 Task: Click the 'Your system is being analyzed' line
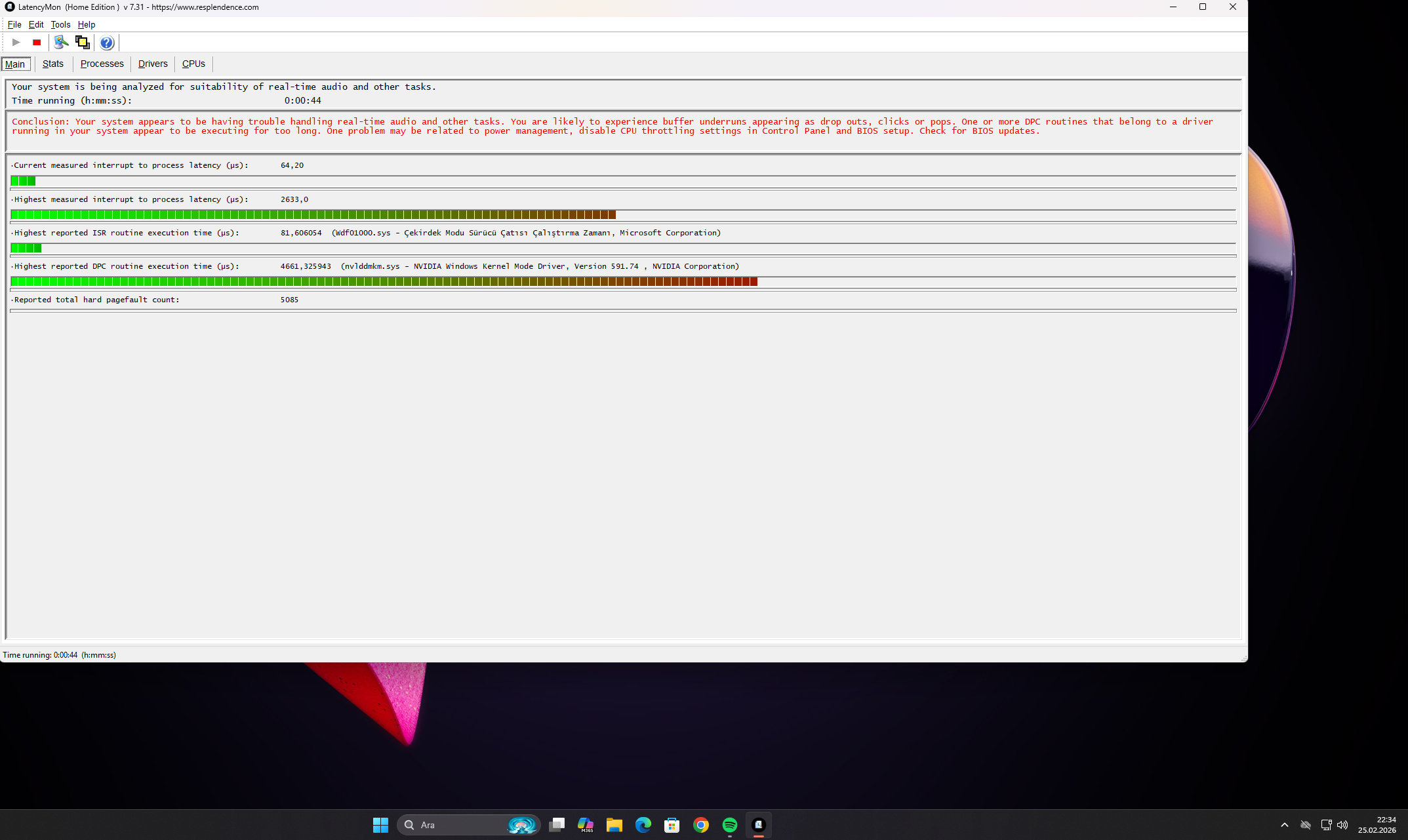tap(224, 87)
